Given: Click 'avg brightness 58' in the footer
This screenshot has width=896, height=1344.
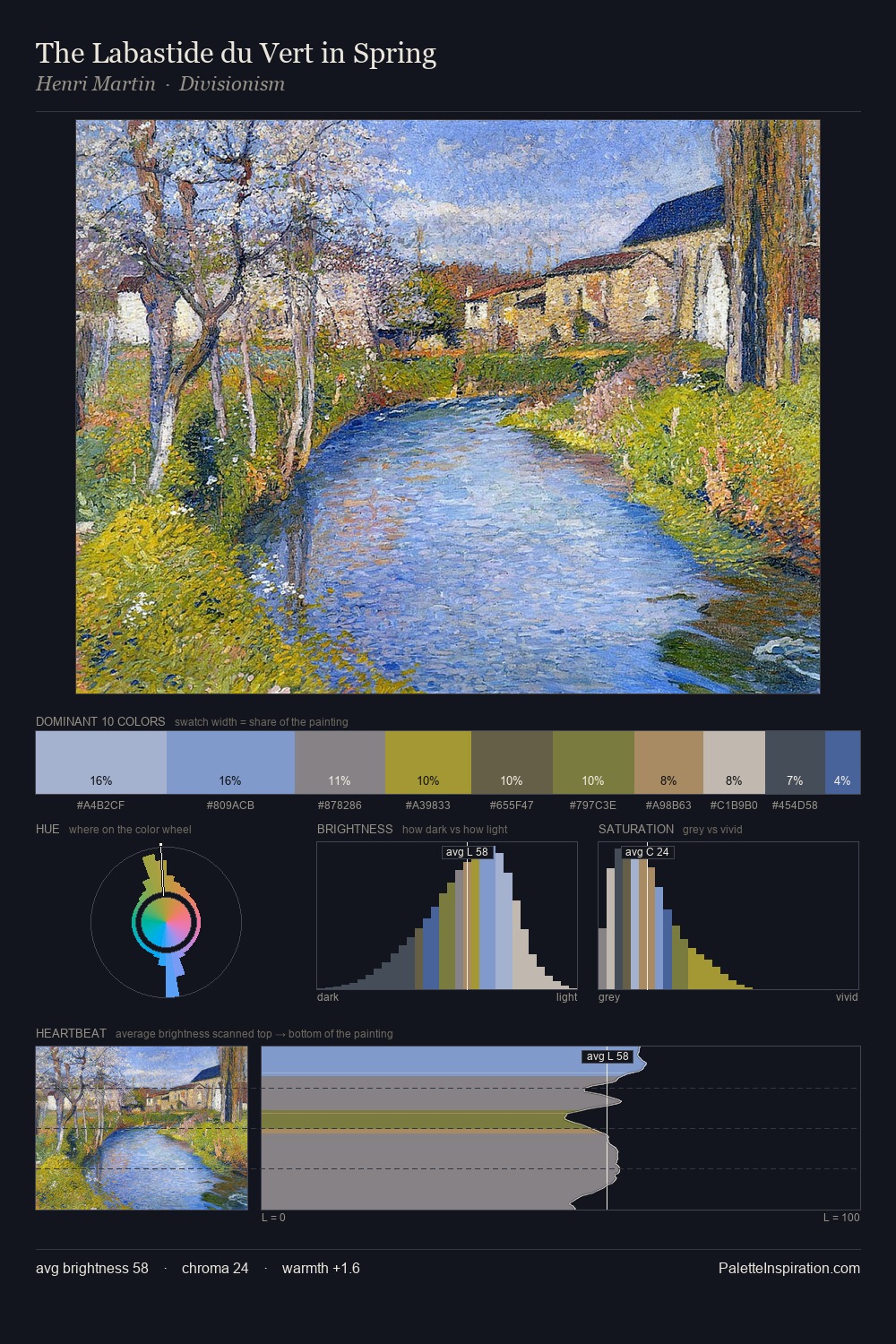Looking at the screenshot, I should 92,1268.
